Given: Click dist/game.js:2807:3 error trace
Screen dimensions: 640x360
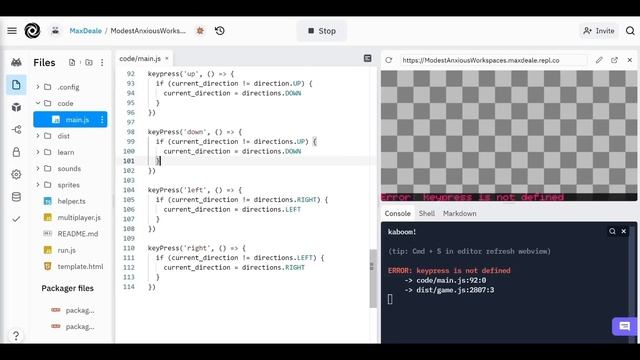Looking at the screenshot, I should (x=455, y=290).
